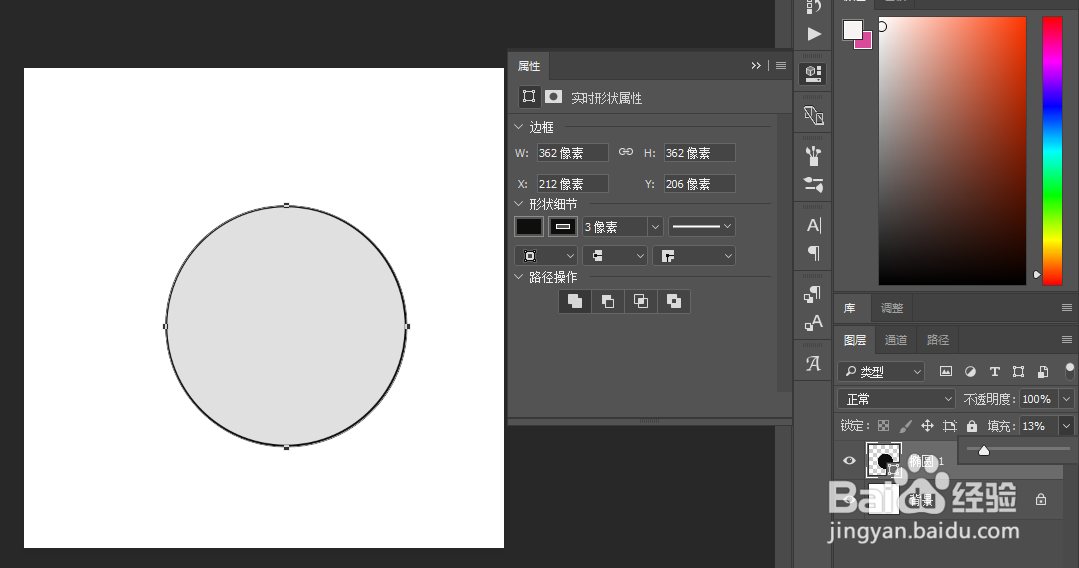Open the Paragraph panel icon
Image resolution: width=1079 pixels, height=568 pixels.
(813, 253)
